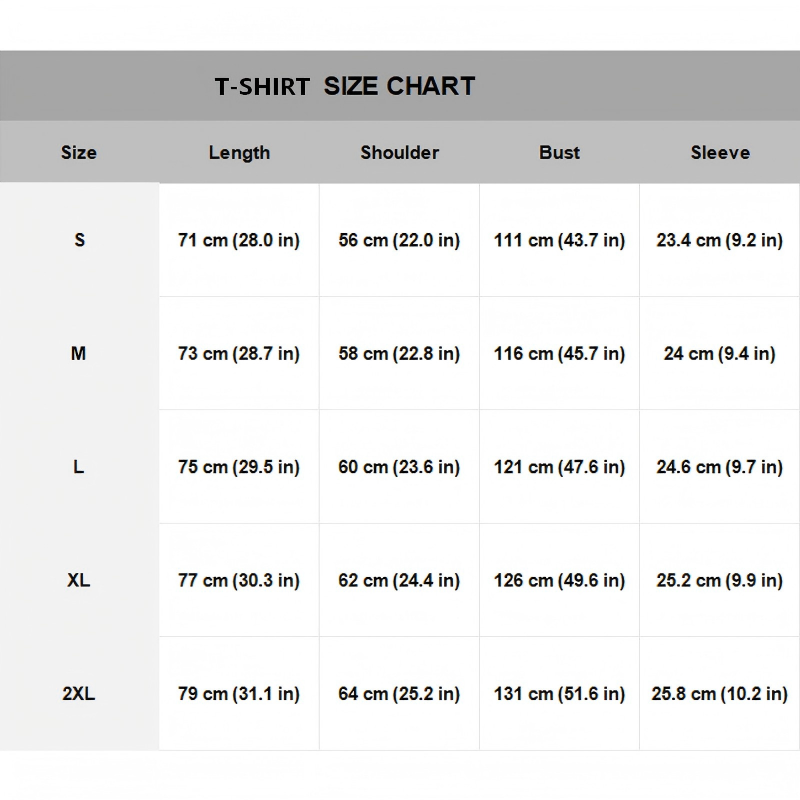Click the M size row label
The image size is (800, 800).
click(78, 353)
